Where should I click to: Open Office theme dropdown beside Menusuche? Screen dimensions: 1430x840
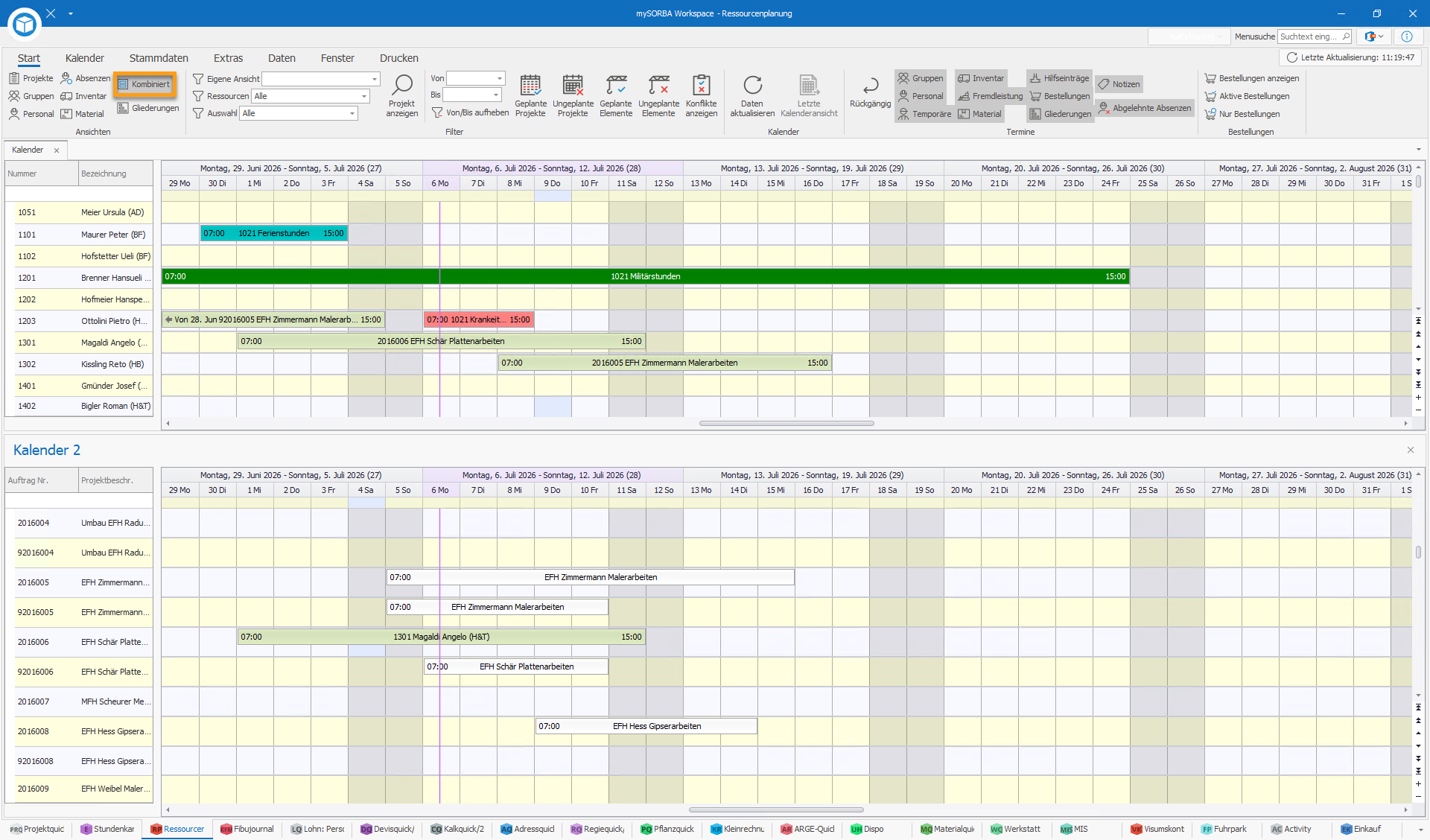click(x=1374, y=36)
